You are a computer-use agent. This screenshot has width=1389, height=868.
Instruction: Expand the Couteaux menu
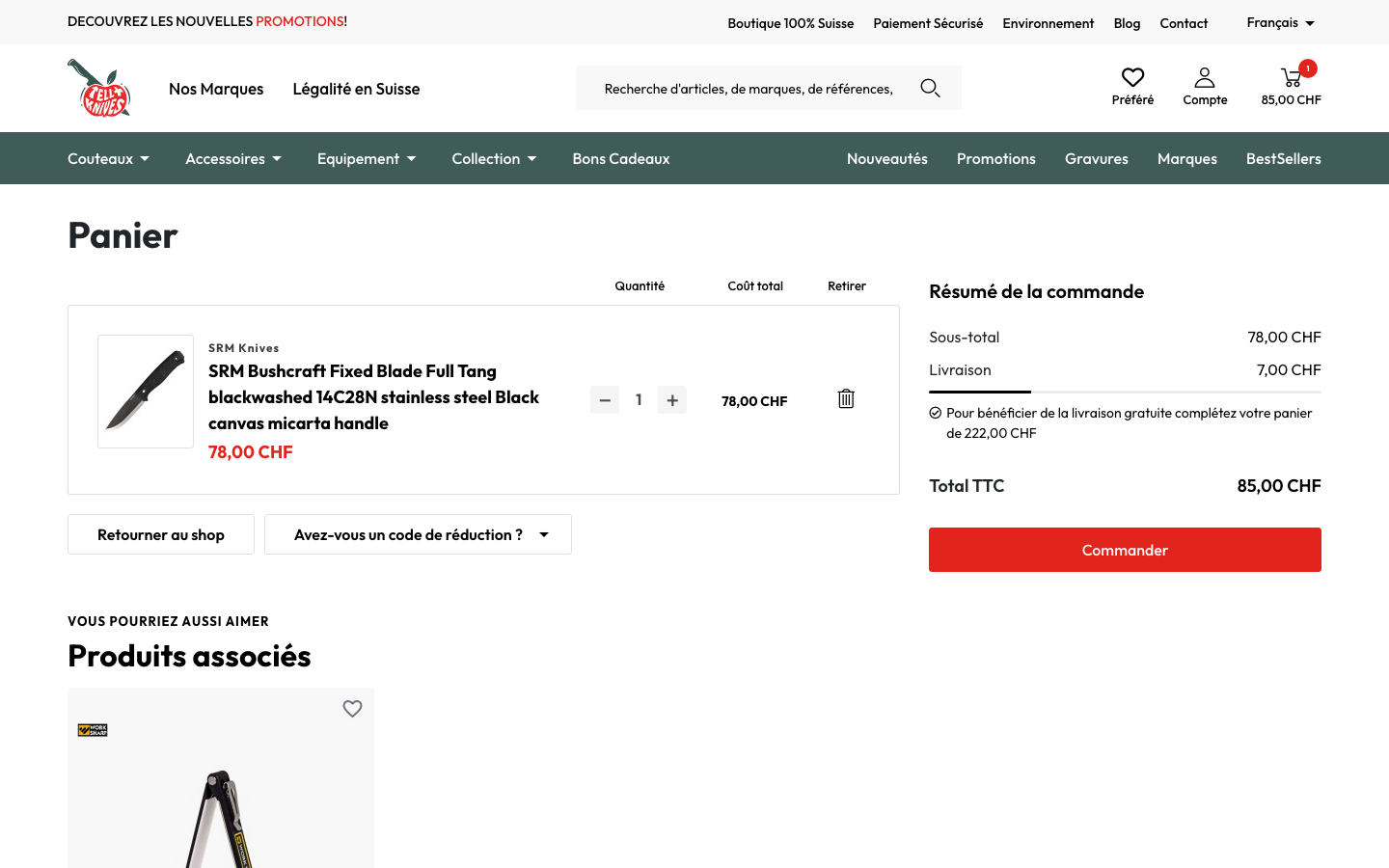point(108,158)
